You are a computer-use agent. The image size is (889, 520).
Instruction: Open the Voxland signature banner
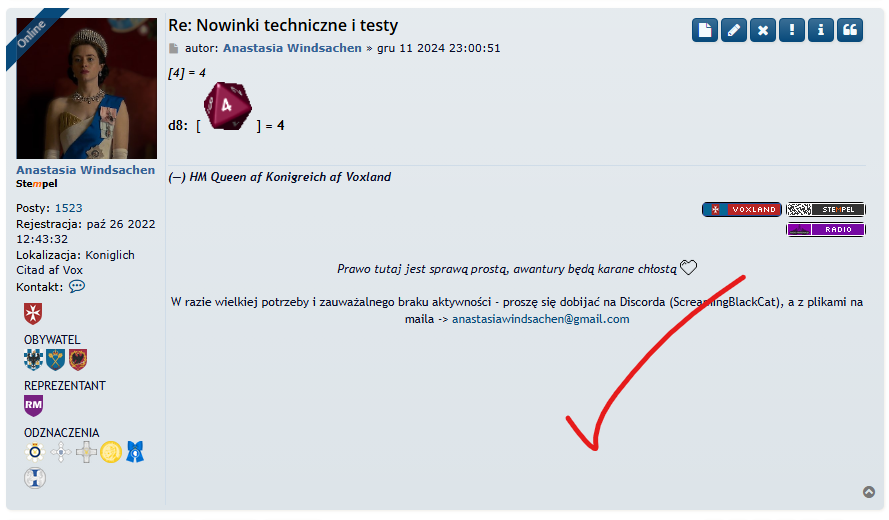(742, 209)
